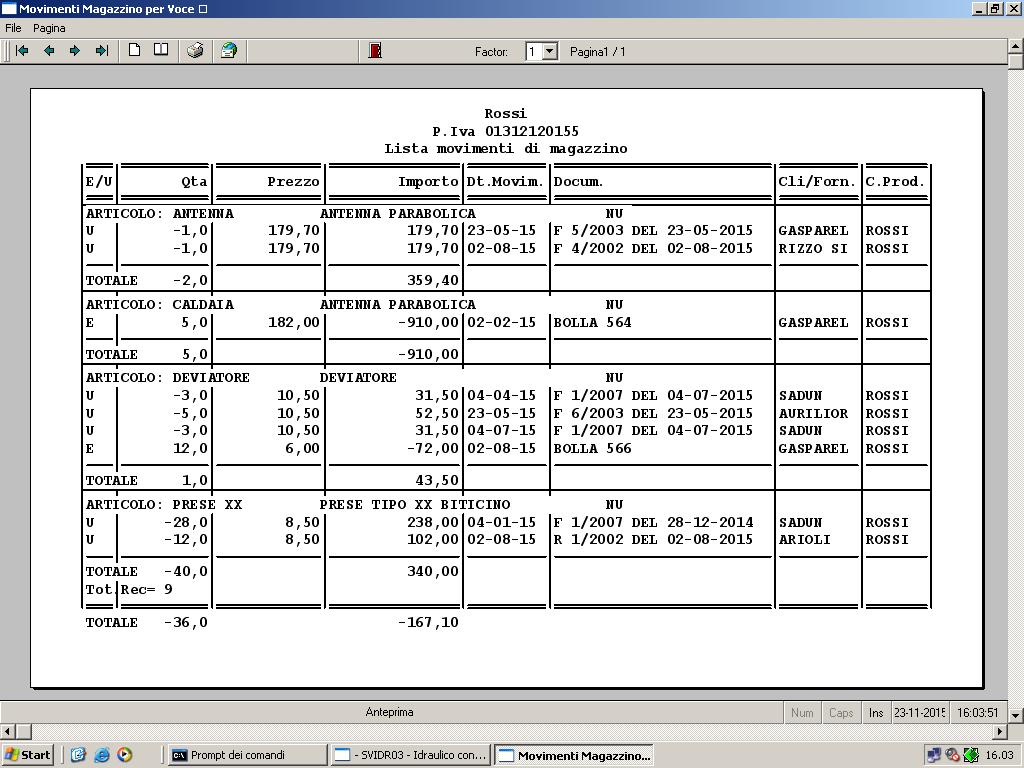This screenshot has width=1024, height=768.
Task: Click document F 5/2003 DEL 23-05-2015
Action: pyautogui.click(x=653, y=231)
